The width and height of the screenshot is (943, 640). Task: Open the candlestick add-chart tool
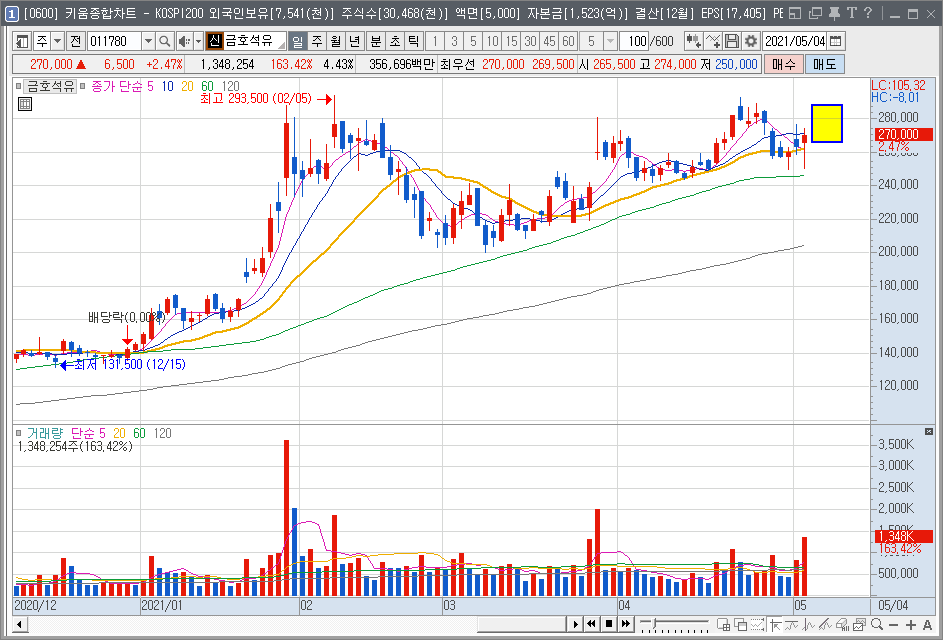point(693,42)
